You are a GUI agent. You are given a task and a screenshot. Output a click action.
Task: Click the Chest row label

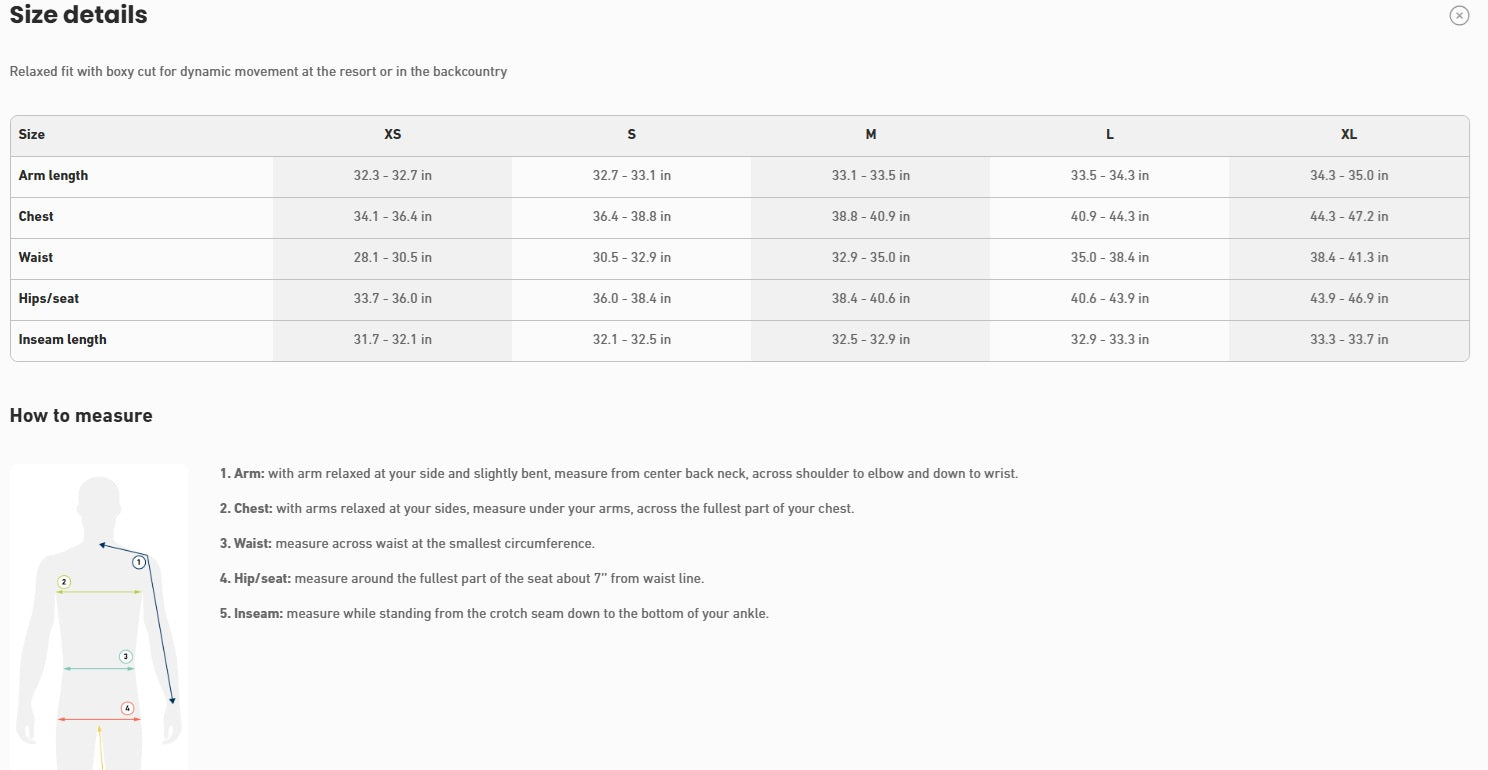point(36,217)
